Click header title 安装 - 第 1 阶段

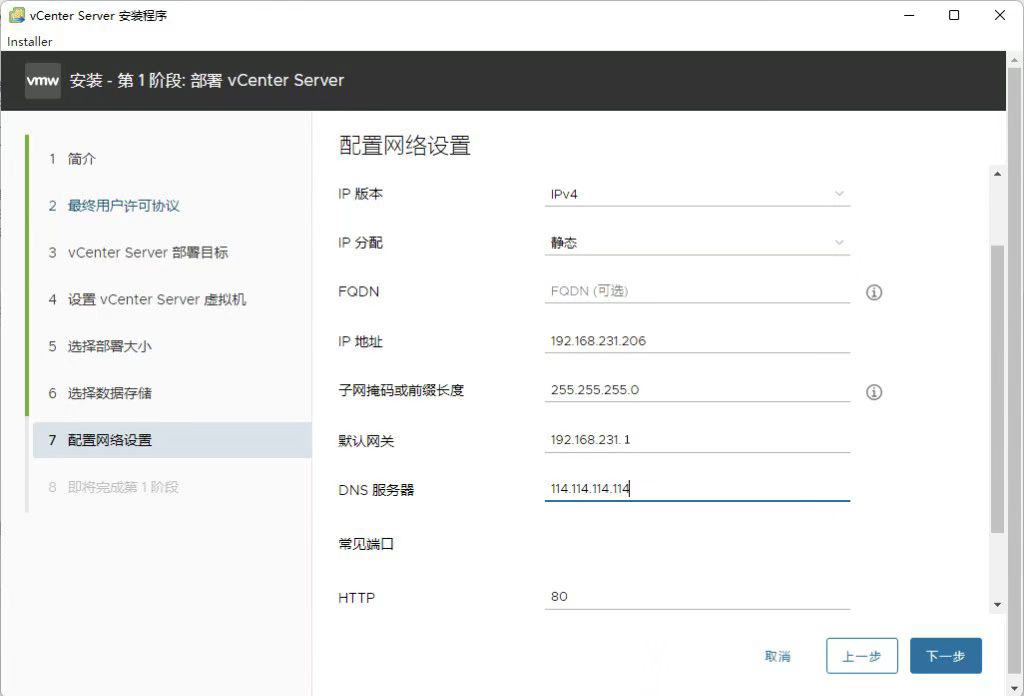pyautogui.click(x=207, y=80)
